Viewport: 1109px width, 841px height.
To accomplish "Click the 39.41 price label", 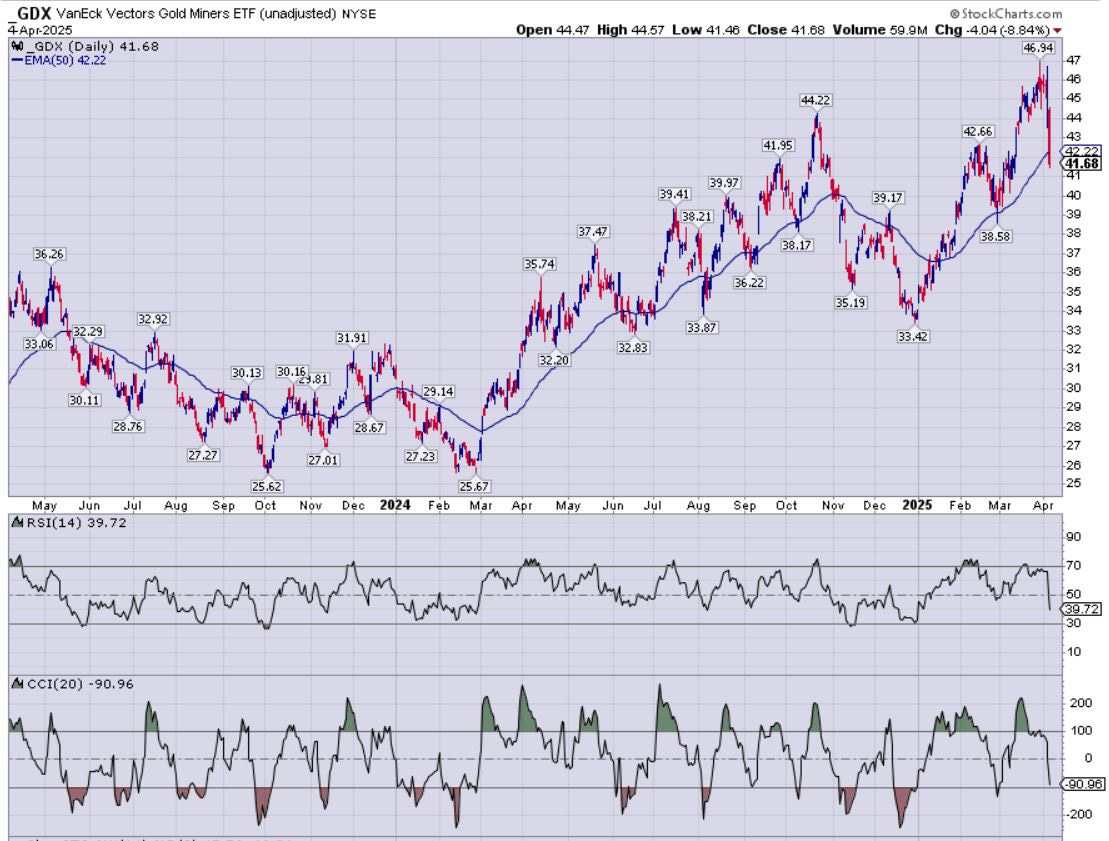I will coord(673,194).
